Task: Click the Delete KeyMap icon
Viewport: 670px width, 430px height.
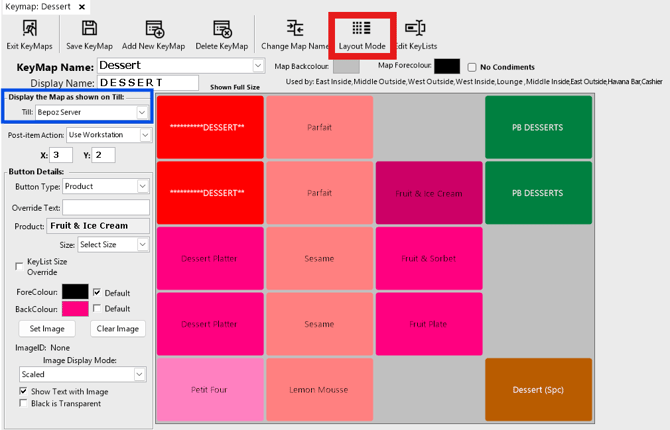Action: 221,31
